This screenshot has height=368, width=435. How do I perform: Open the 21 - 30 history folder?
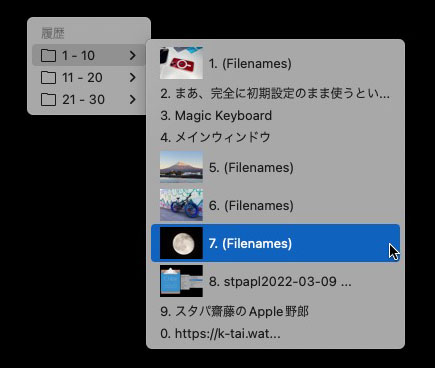89,99
